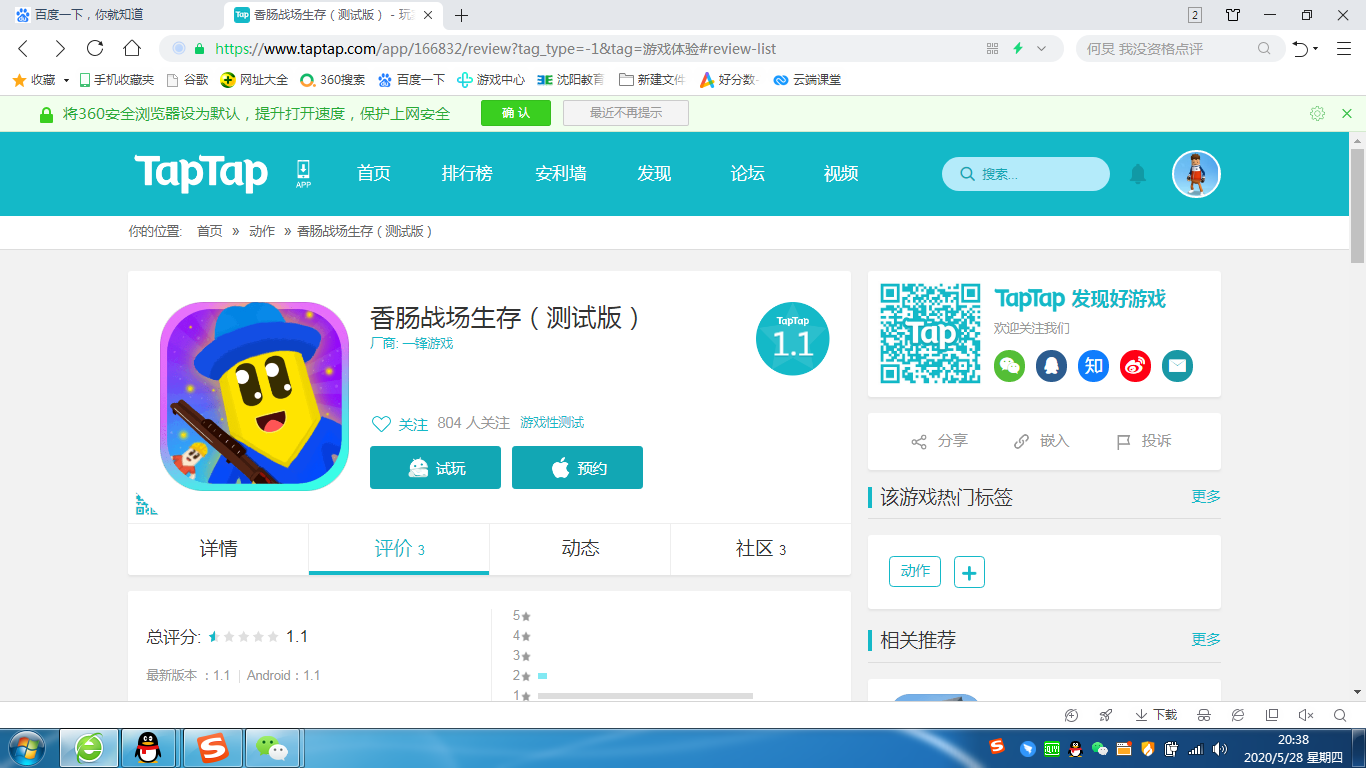Click the Zhihu social icon
Image resolution: width=1366 pixels, height=768 pixels.
pyautogui.click(x=1094, y=366)
